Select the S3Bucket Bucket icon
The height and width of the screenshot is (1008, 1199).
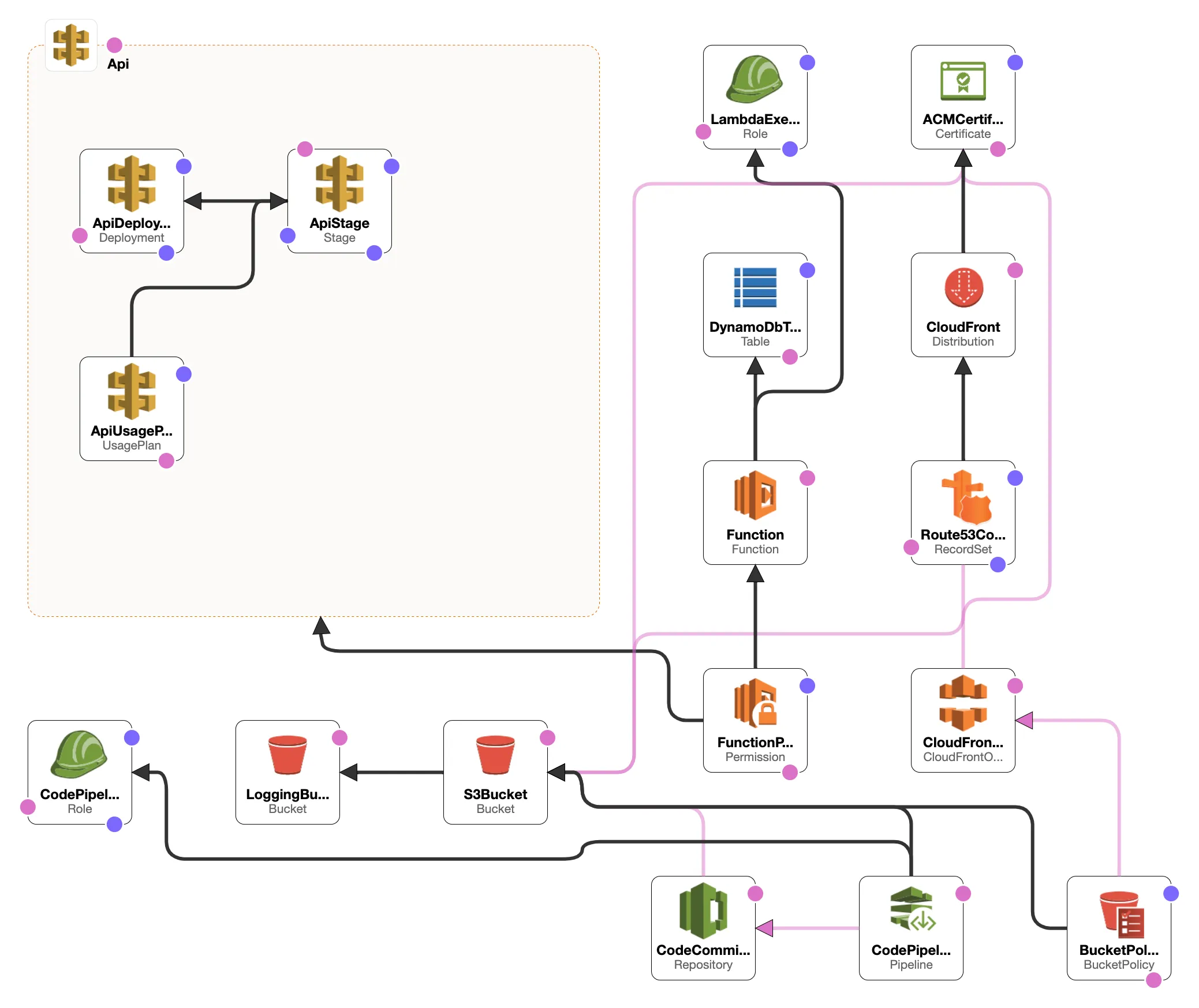tap(495, 755)
